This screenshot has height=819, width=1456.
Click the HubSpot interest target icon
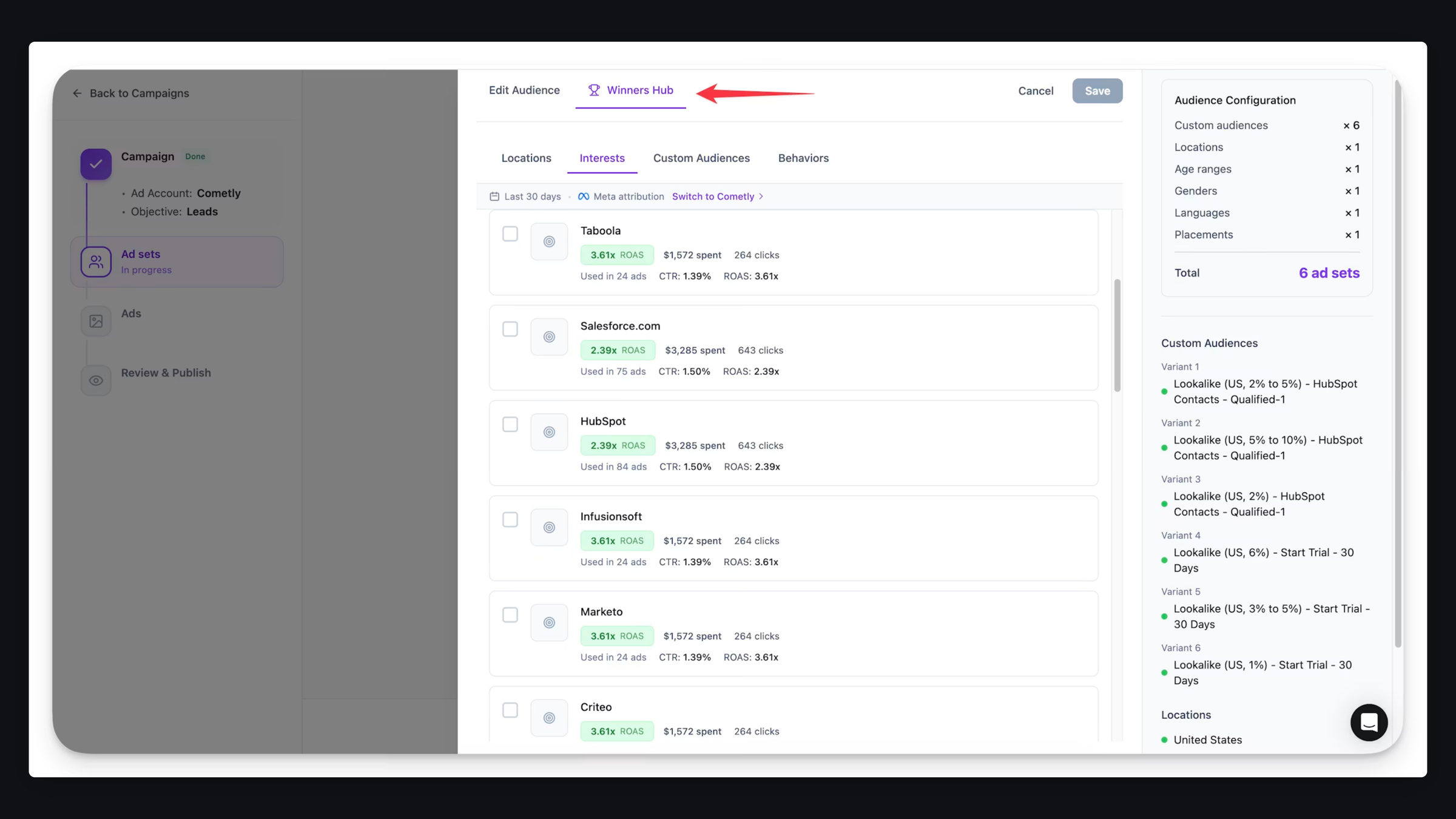549,432
